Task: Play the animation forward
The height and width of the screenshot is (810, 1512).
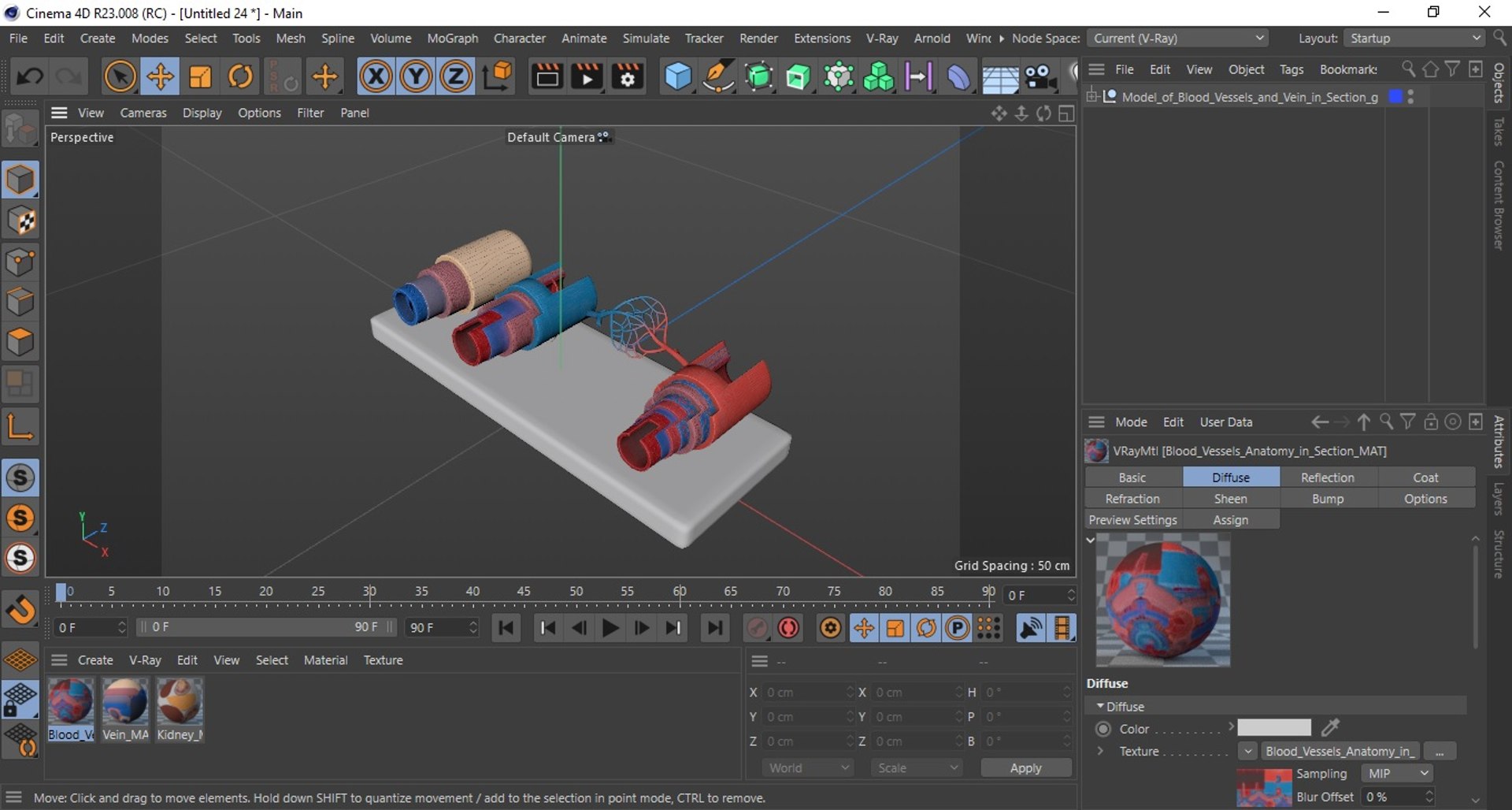Action: click(610, 628)
